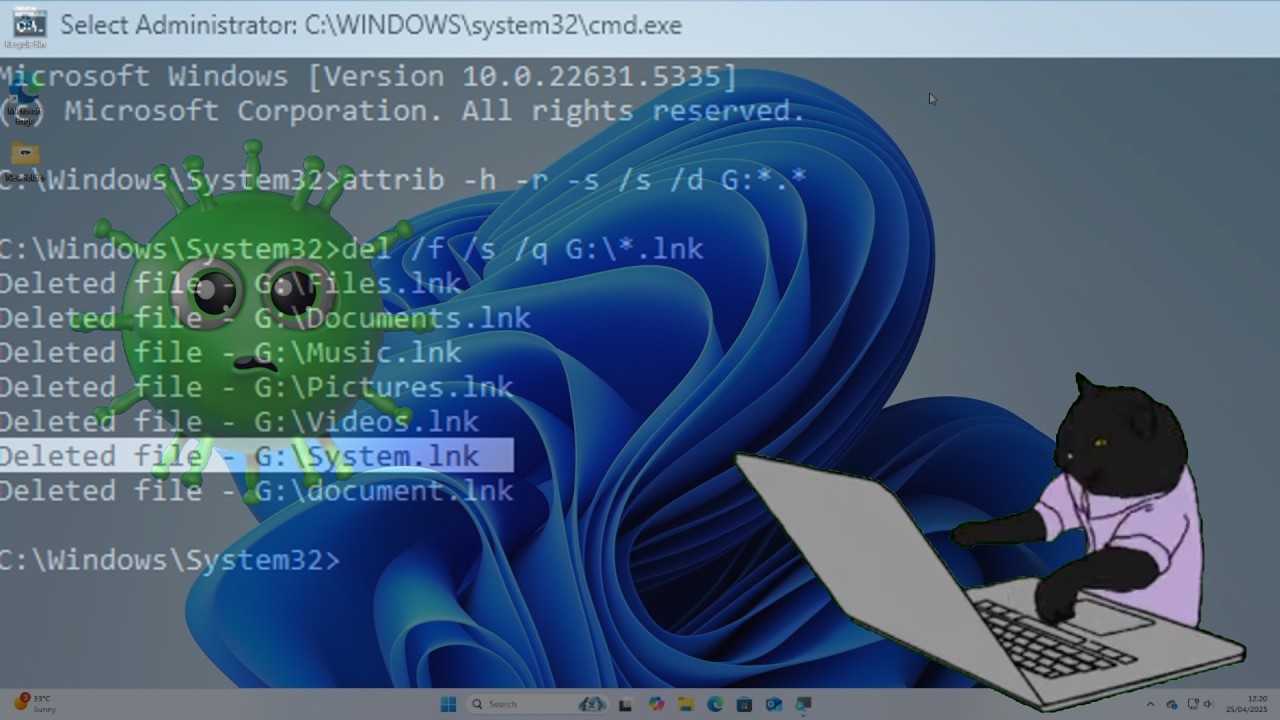
Task: Open Microsoft Store from the taskbar
Action: point(744,704)
